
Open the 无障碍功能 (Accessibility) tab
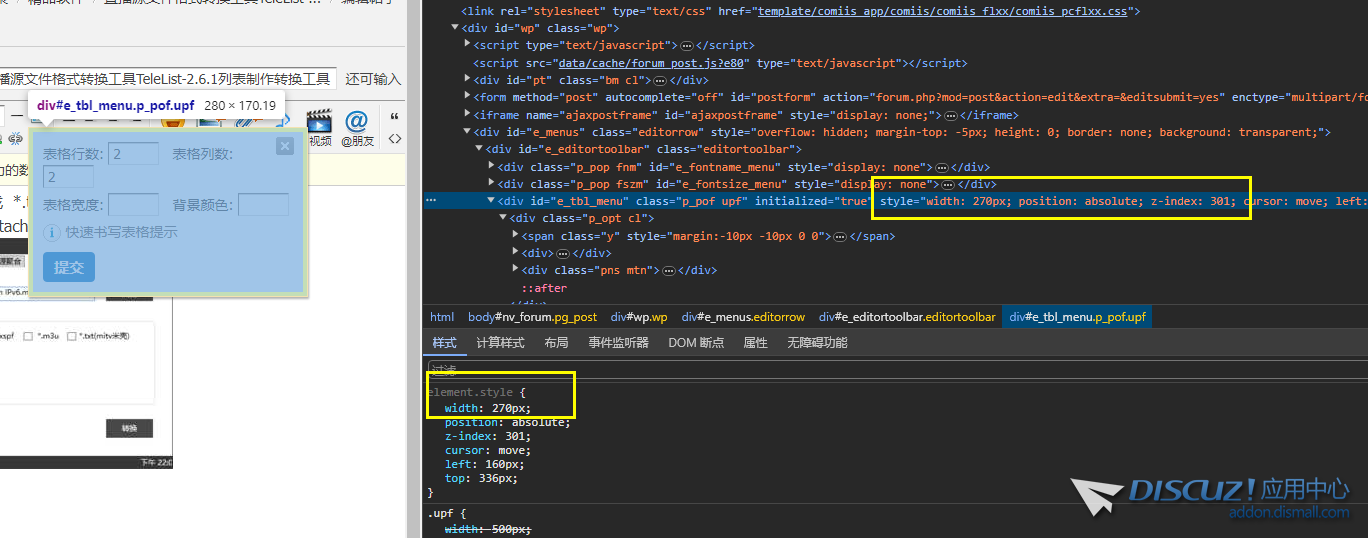(x=817, y=342)
